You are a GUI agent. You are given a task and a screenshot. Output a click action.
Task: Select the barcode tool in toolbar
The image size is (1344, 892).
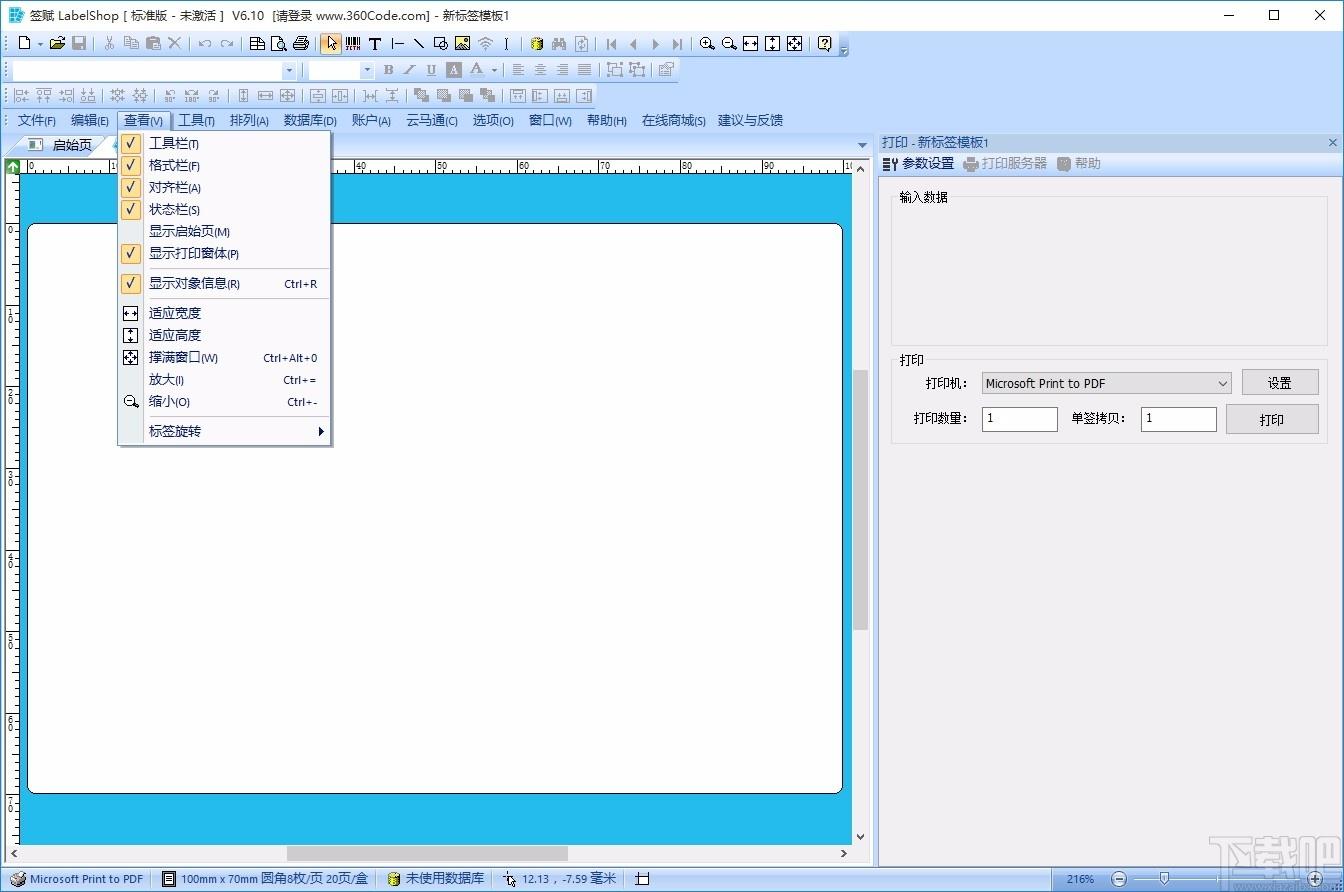pos(353,44)
